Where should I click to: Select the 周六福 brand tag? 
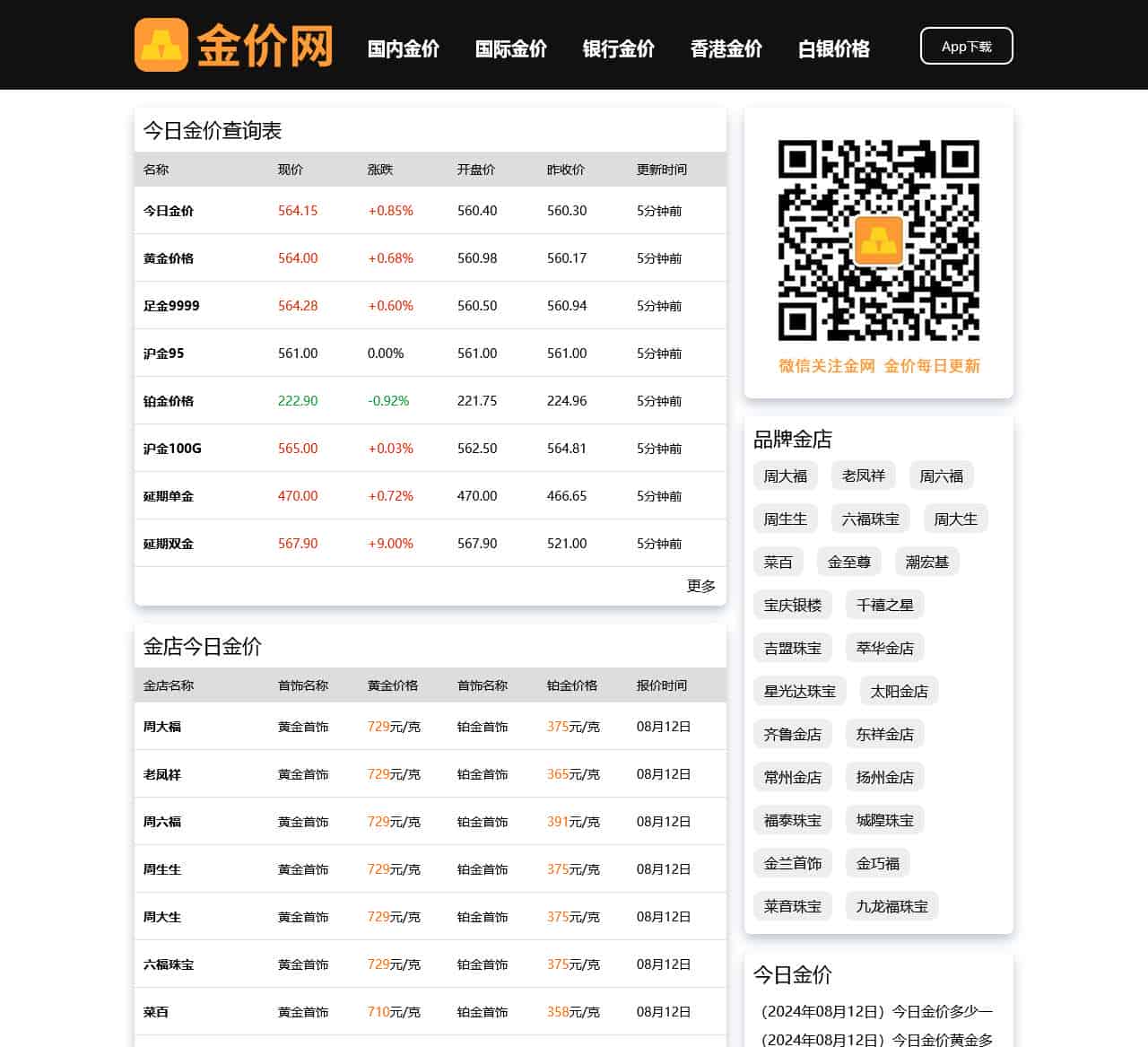click(x=942, y=476)
